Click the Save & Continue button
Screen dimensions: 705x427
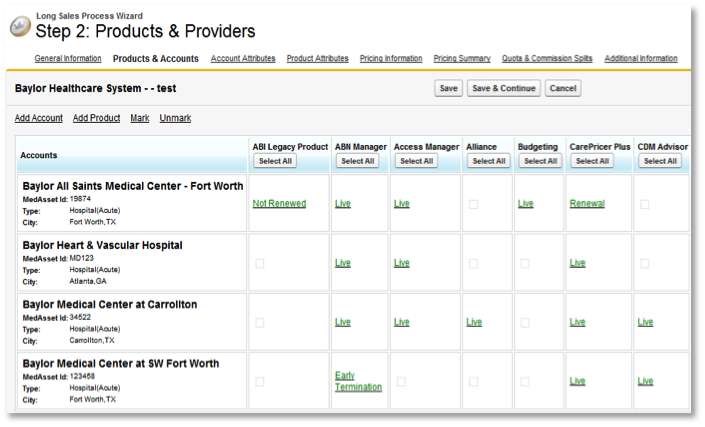(x=503, y=89)
